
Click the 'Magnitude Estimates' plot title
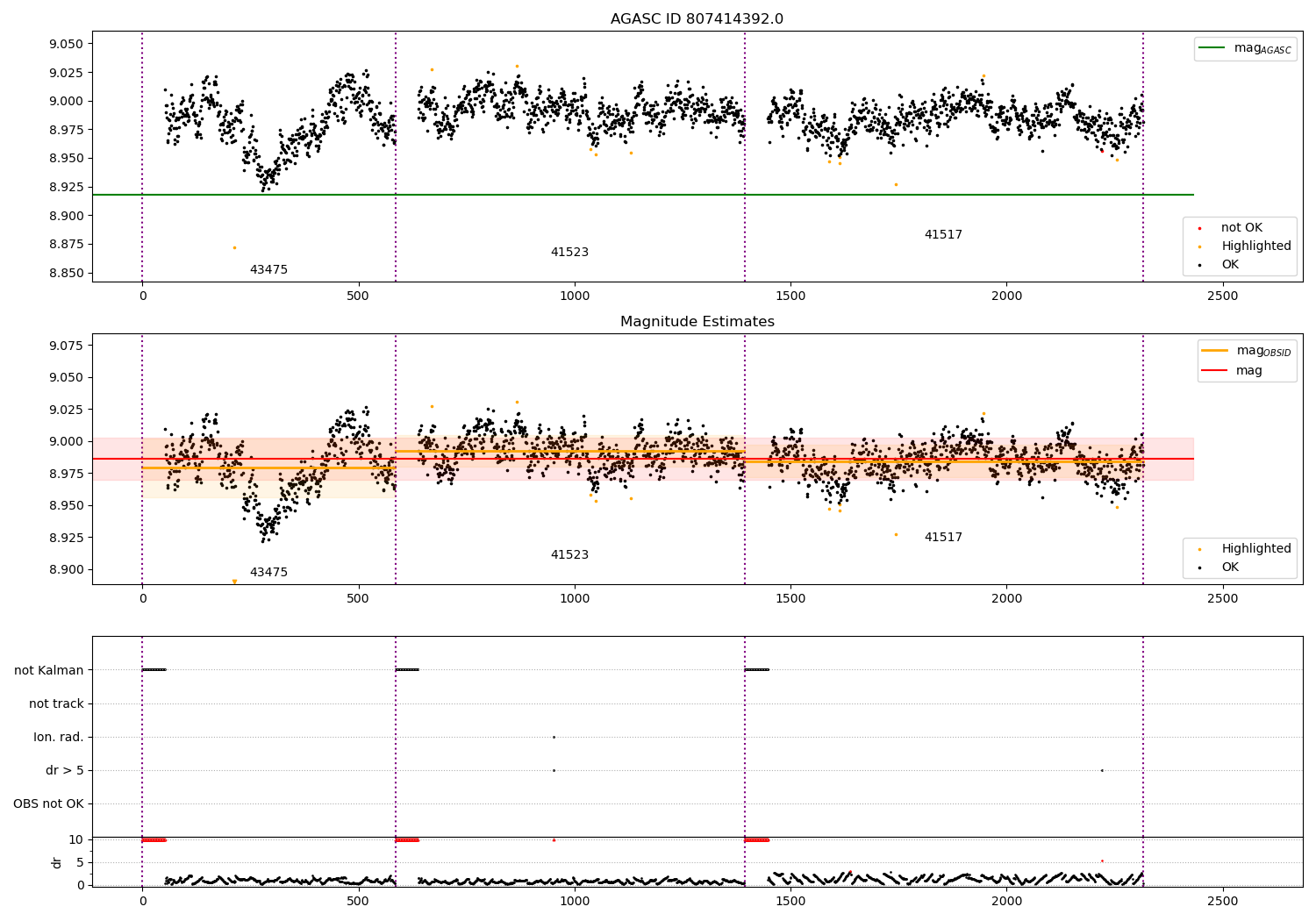pyautogui.click(x=697, y=322)
